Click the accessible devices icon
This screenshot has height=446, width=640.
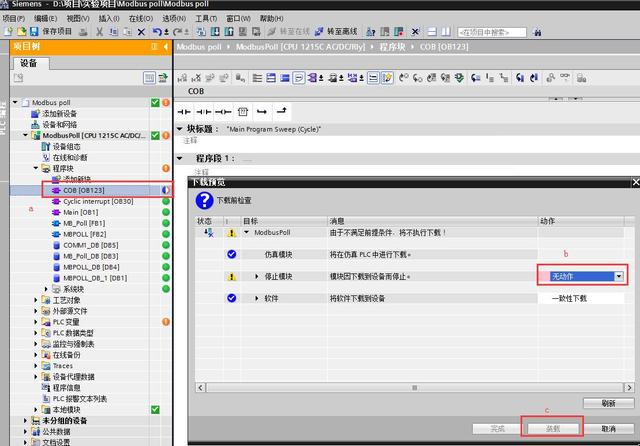click(370, 31)
